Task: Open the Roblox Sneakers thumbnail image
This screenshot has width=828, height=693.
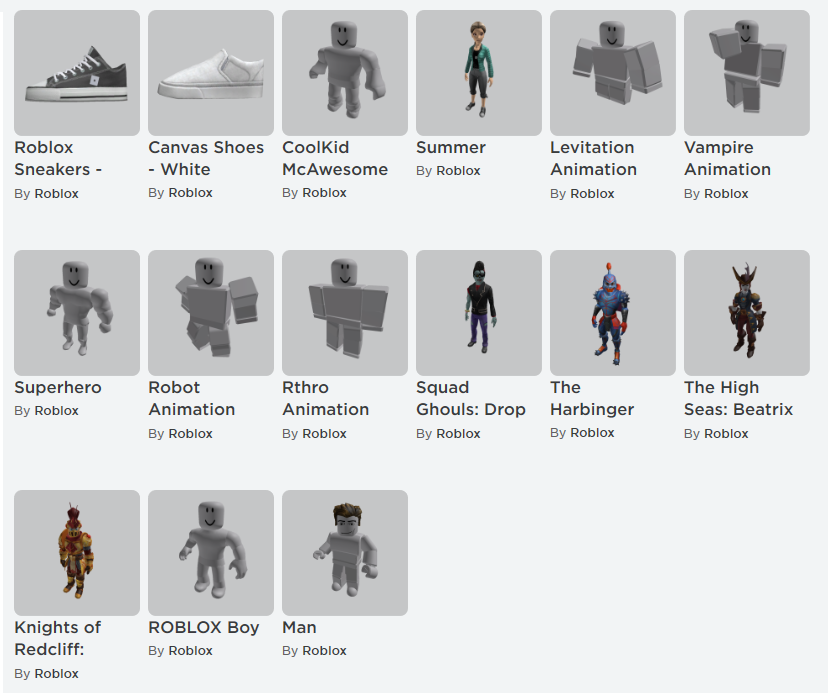Action: (77, 73)
